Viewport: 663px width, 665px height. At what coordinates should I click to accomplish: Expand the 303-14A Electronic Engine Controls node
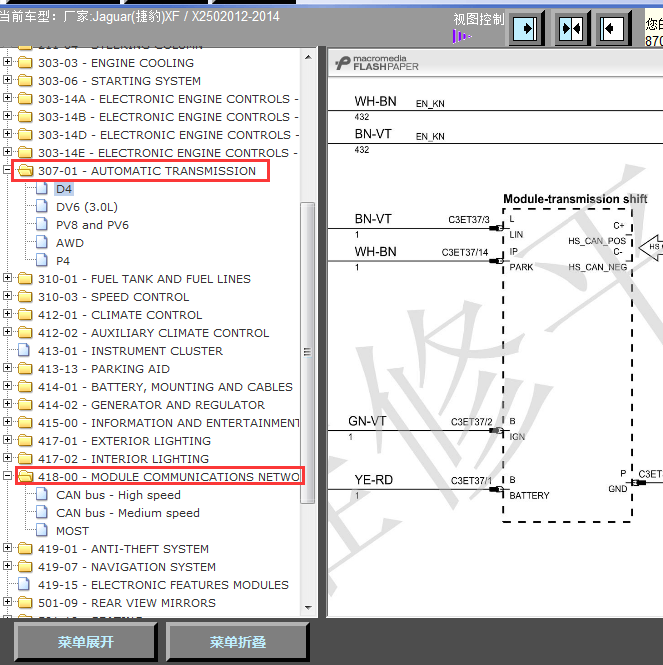tap(7, 98)
